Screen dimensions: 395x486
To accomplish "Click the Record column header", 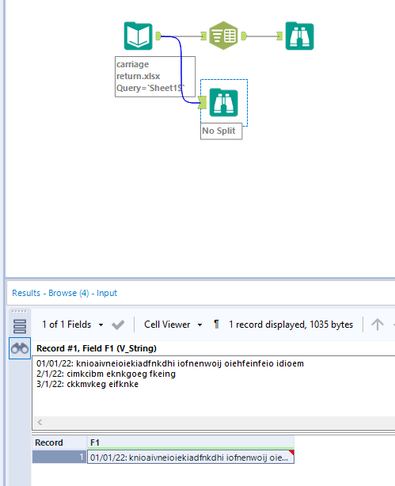I will coord(59,442).
